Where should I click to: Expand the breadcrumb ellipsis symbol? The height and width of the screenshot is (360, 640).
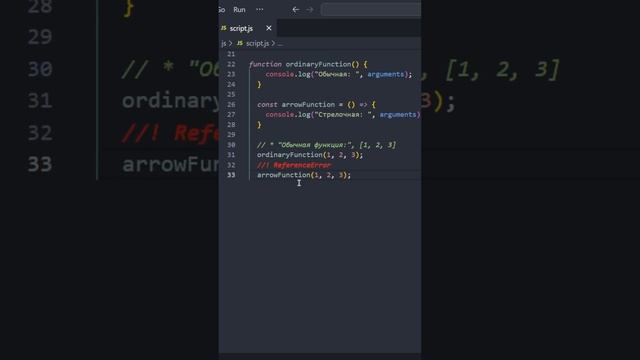click(x=280, y=44)
